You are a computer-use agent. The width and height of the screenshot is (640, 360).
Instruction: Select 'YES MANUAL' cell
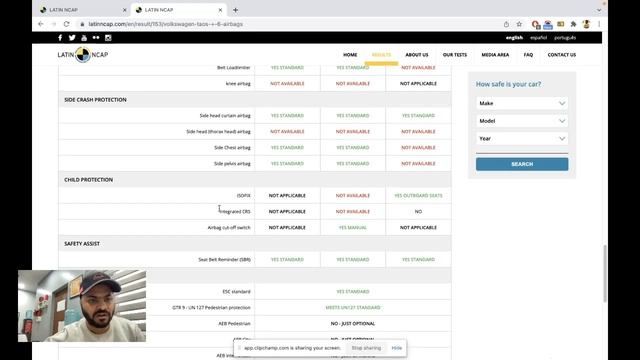pos(353,227)
